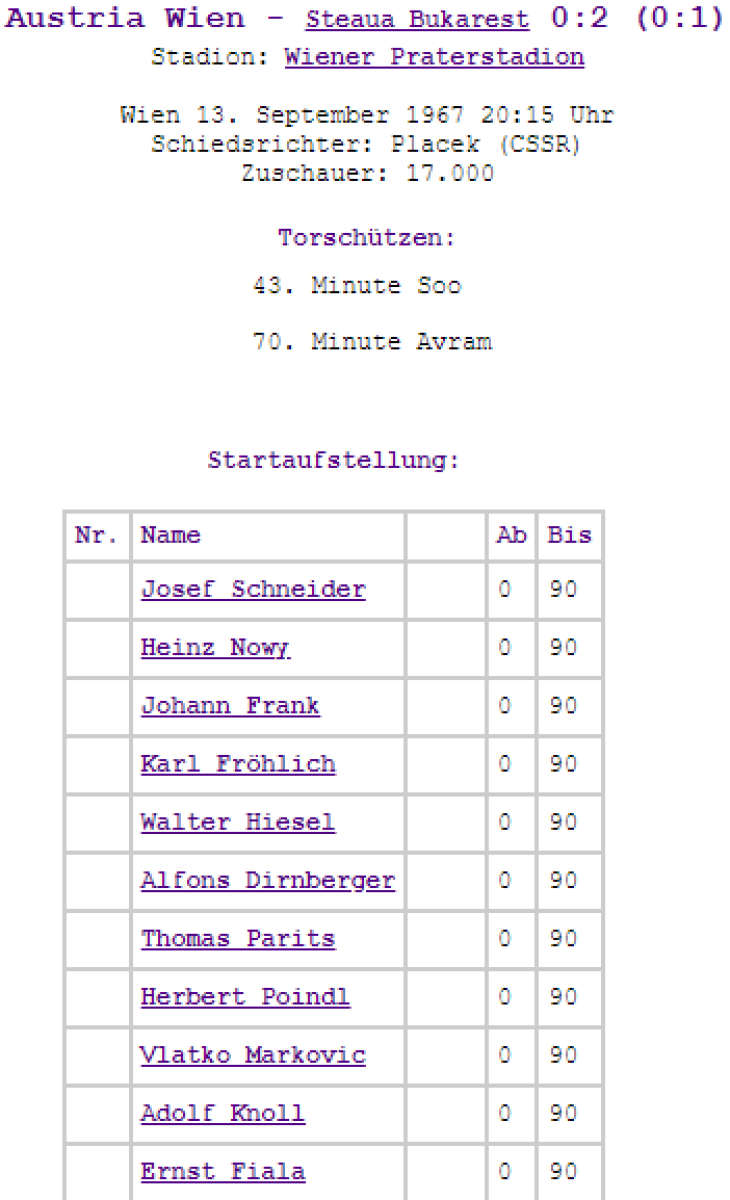Click the Name column header
Viewport: 730px width, 1200px height.
[x=170, y=536]
